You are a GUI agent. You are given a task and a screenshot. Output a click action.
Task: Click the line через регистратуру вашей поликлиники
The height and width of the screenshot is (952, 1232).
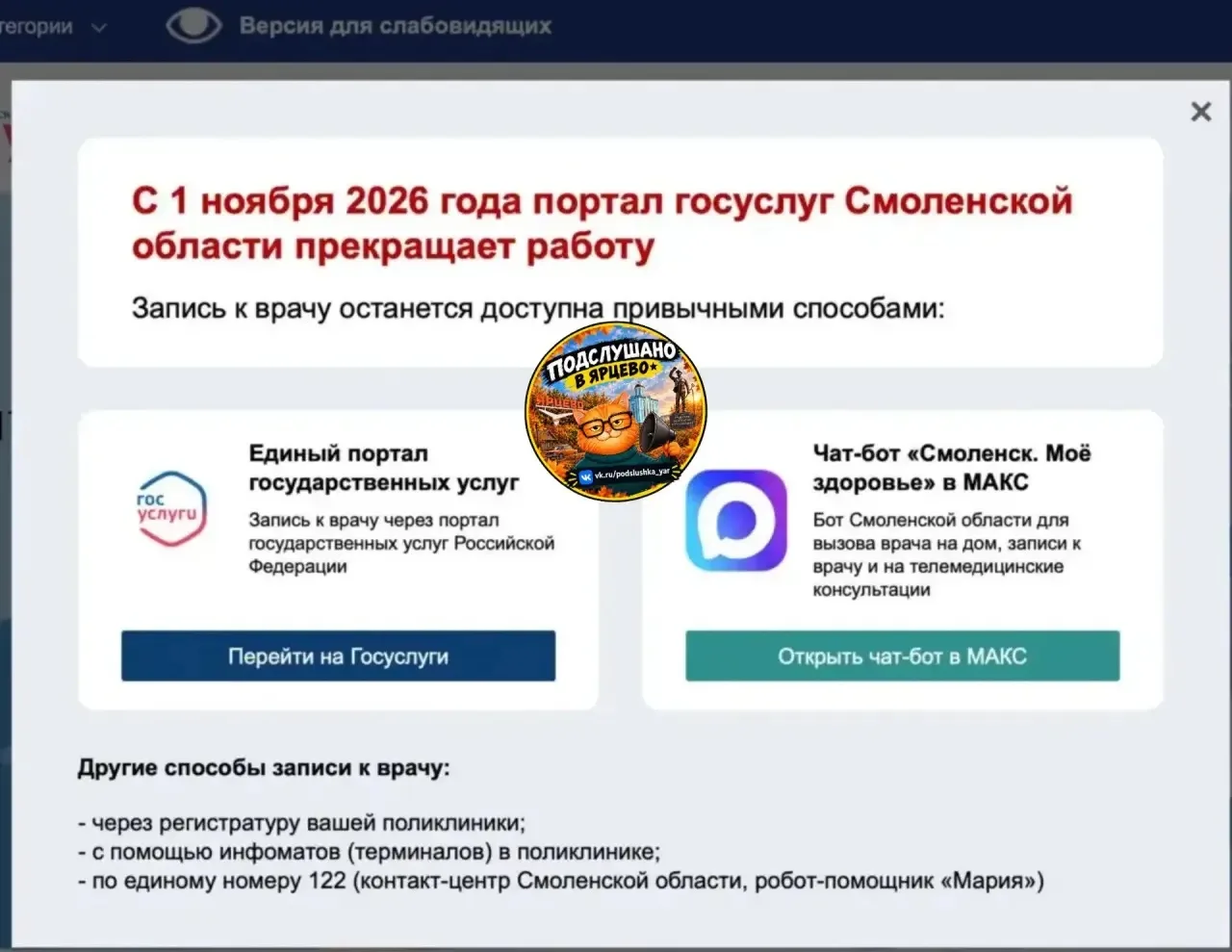click(x=302, y=824)
